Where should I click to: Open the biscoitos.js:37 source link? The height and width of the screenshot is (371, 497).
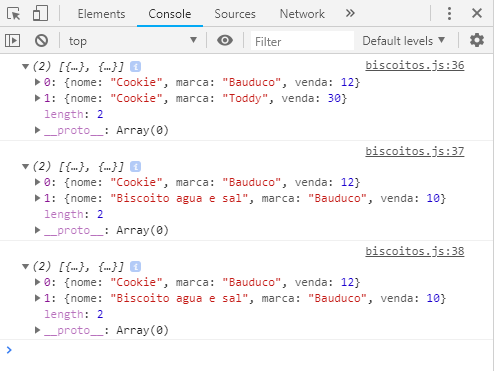click(x=415, y=151)
